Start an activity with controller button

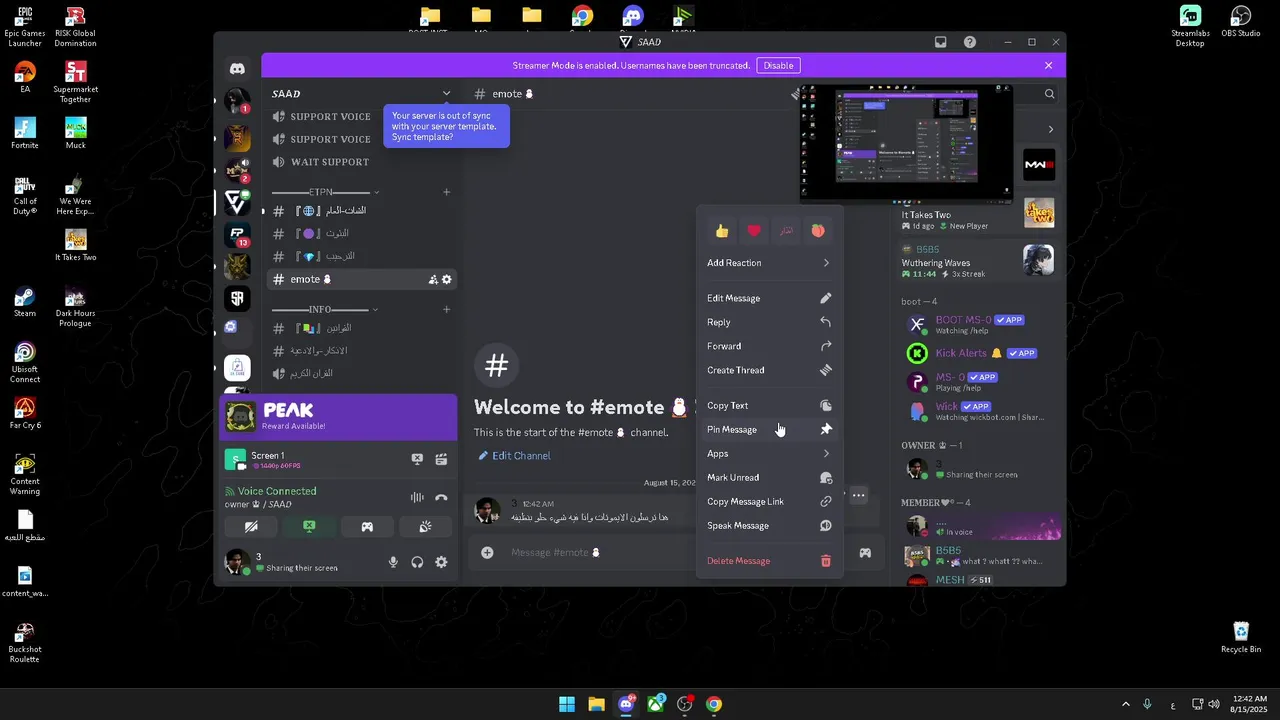(x=367, y=527)
